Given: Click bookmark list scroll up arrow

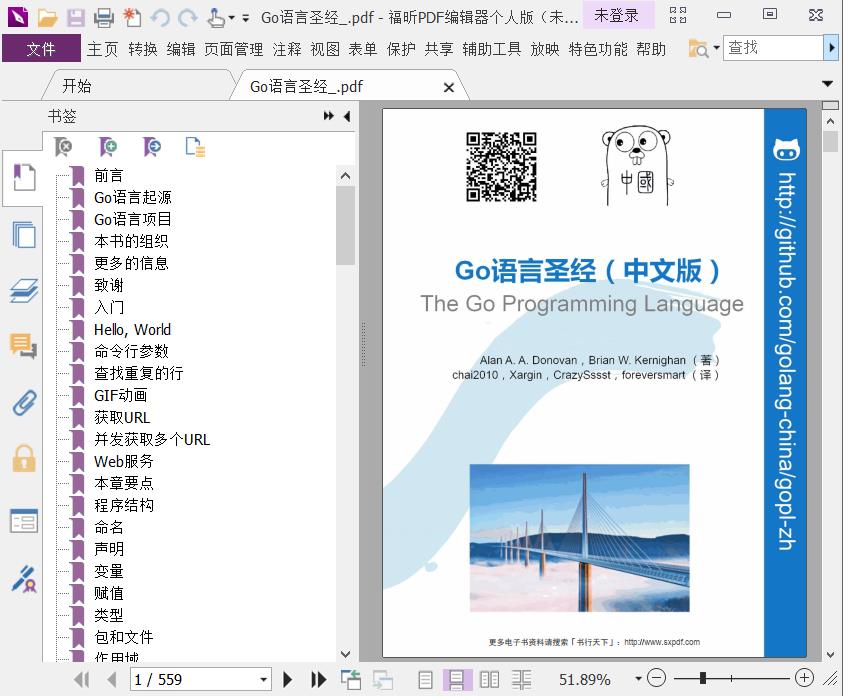Looking at the screenshot, I should point(346,175).
